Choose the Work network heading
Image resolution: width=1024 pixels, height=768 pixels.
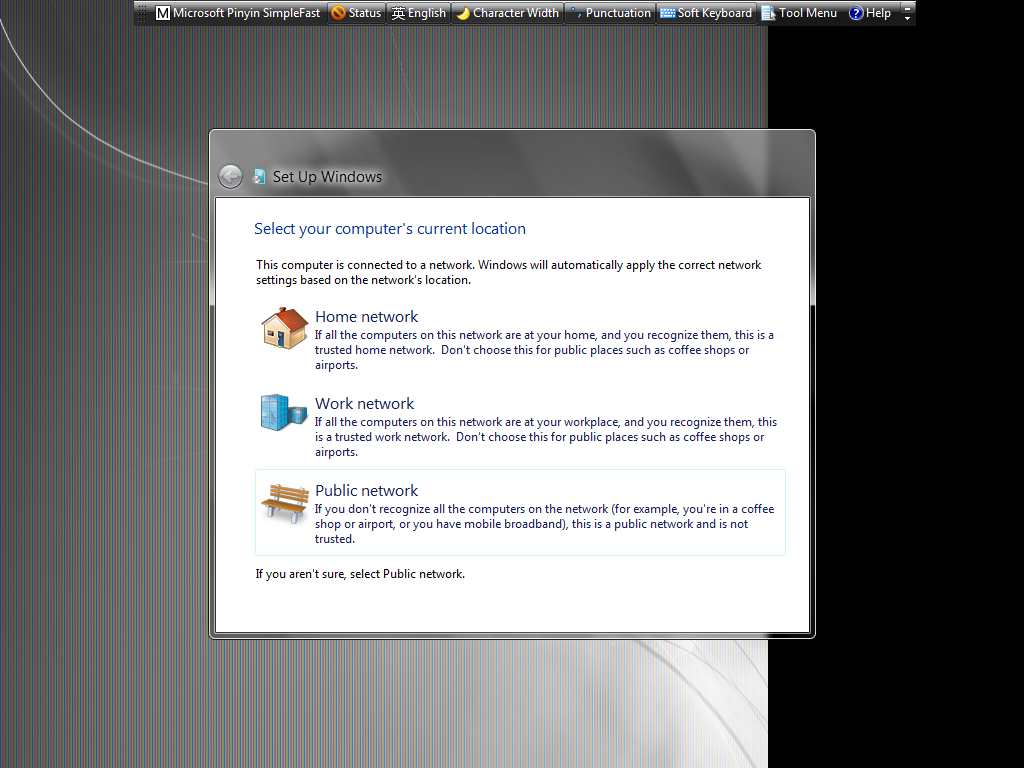pos(364,404)
